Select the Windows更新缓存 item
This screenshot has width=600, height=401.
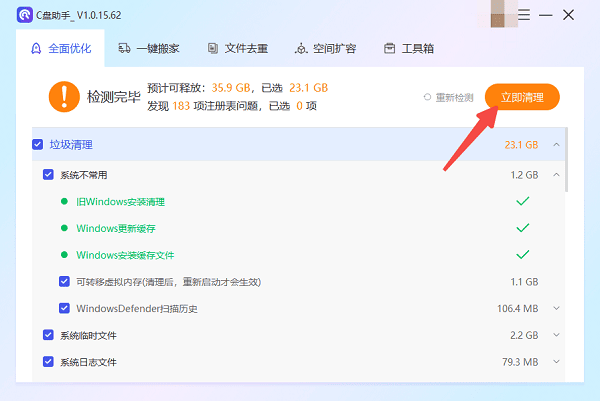pos(116,228)
